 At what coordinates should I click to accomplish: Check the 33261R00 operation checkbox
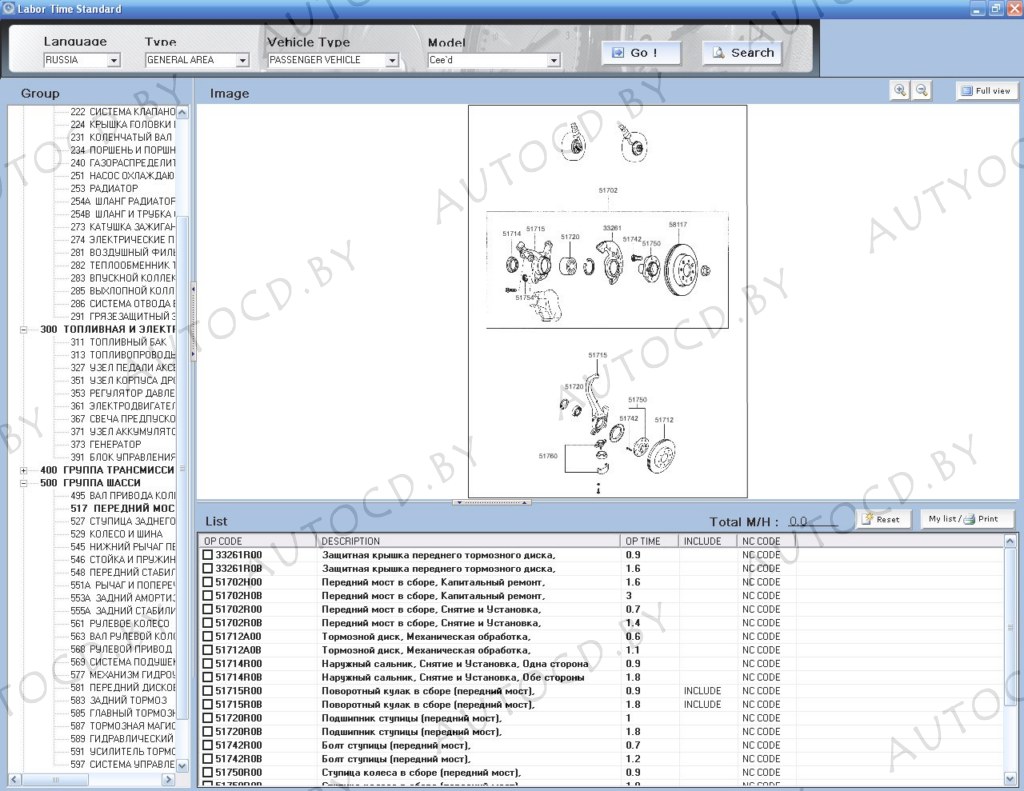tap(208, 555)
